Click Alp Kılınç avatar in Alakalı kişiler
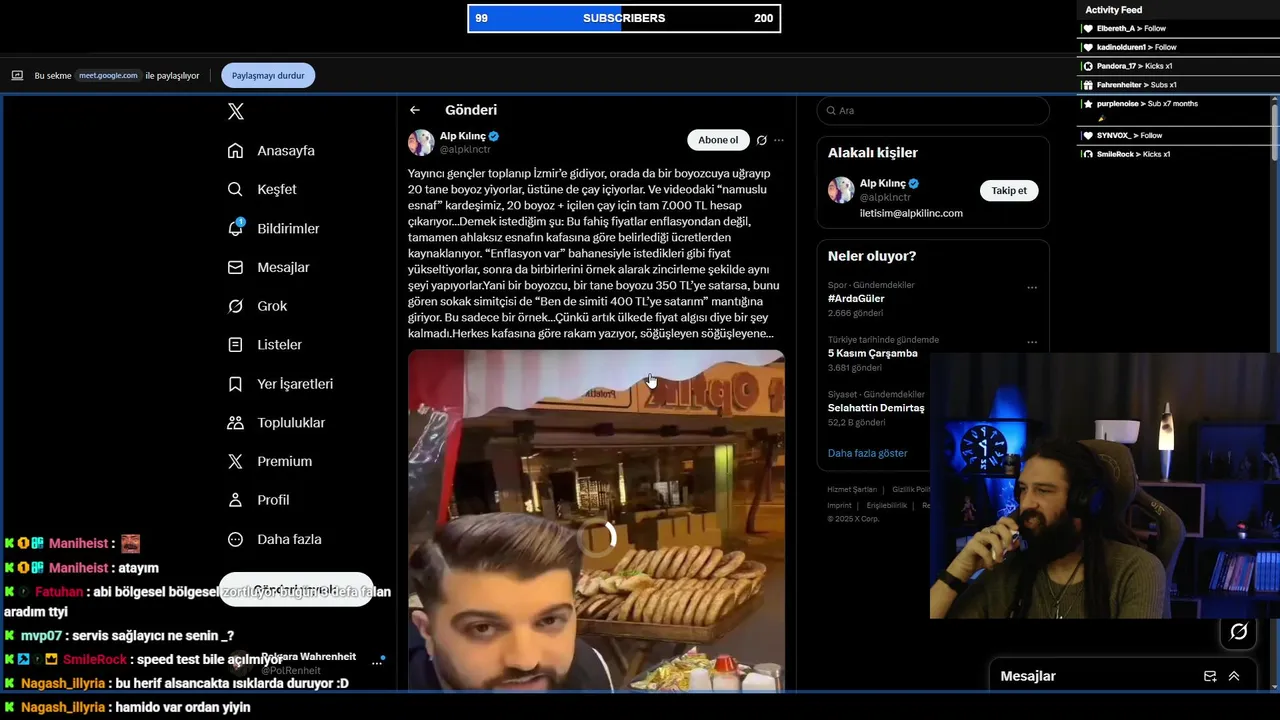The image size is (1280, 720). coord(841,190)
